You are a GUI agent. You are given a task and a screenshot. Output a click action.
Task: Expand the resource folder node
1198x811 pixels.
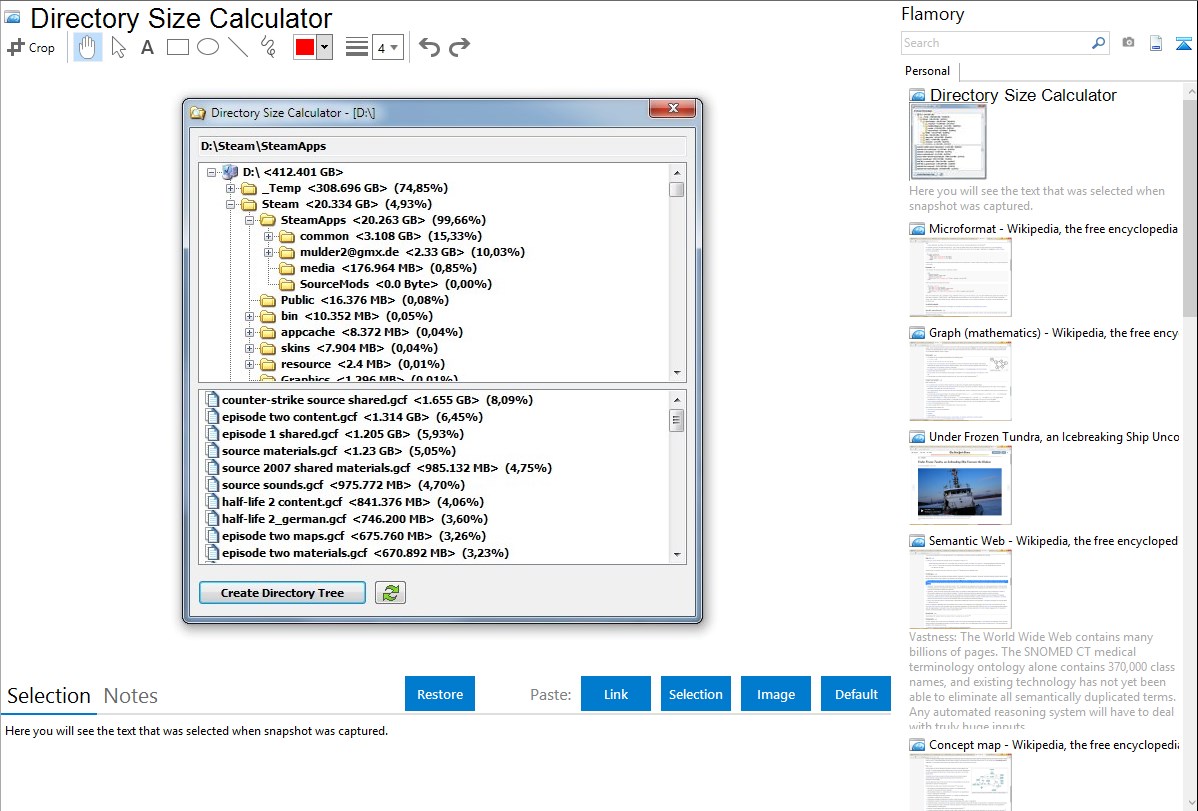[x=250, y=365]
